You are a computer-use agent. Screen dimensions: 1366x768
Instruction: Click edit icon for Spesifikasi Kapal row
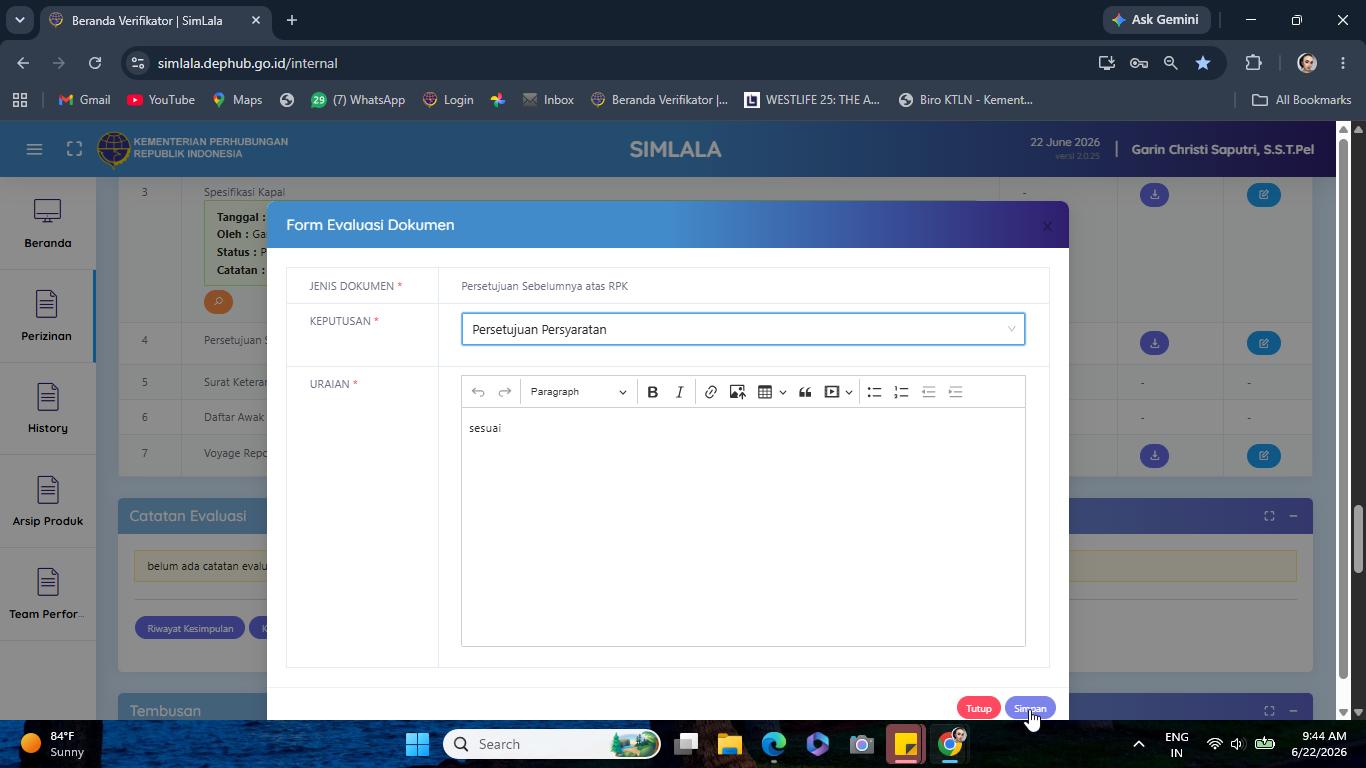(1263, 194)
